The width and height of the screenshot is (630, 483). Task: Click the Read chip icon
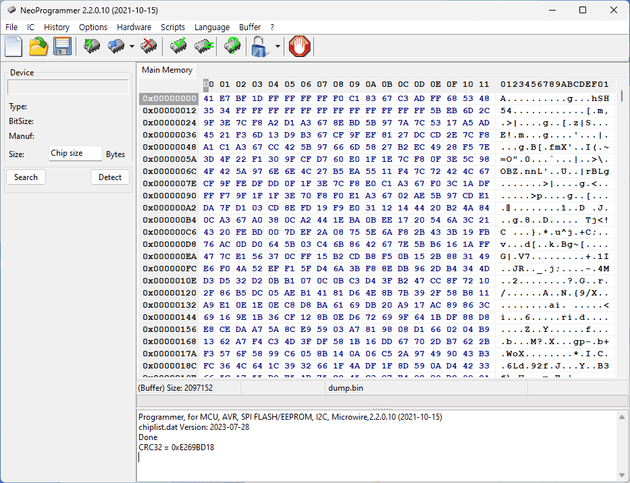click(92, 46)
